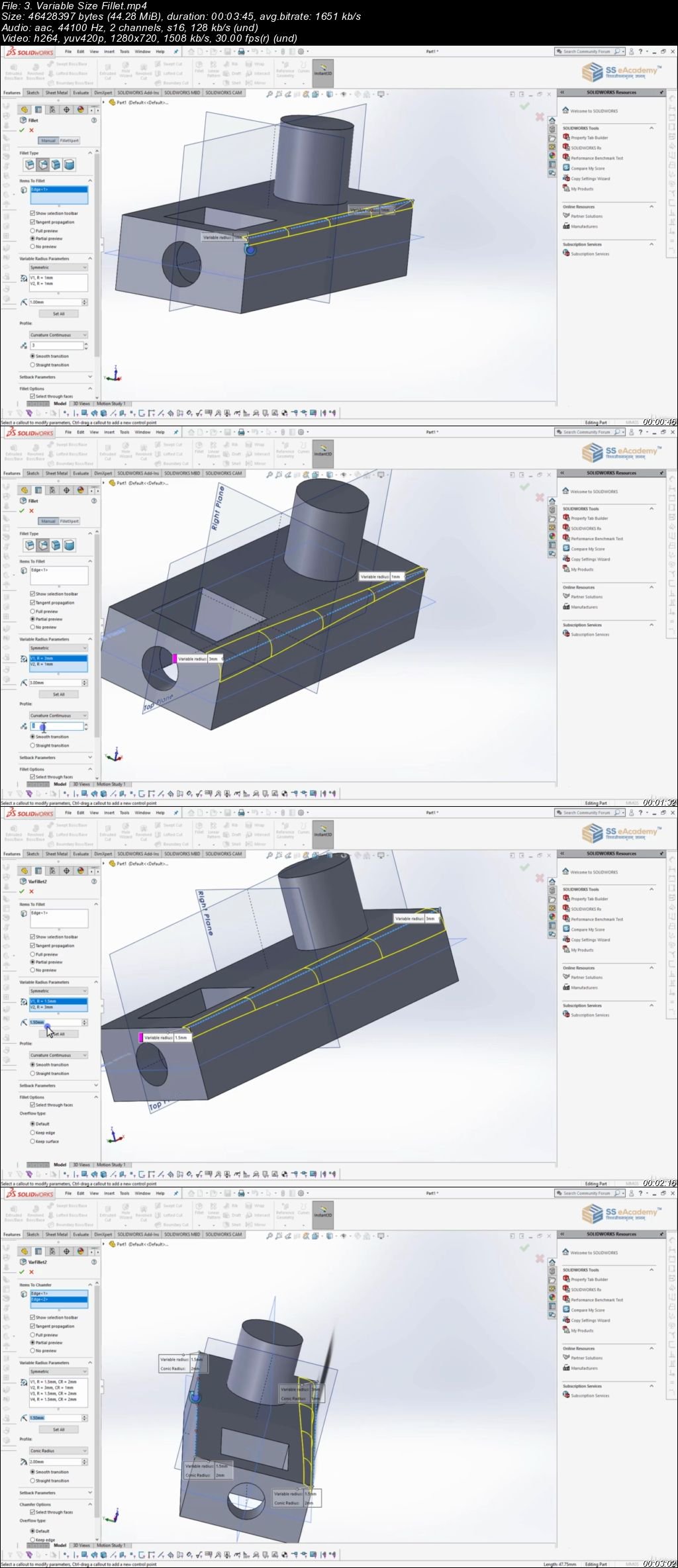Choose Face Fillet type icon in 00:01:32 frame
The height and width of the screenshot is (1568, 678).
(x=56, y=545)
